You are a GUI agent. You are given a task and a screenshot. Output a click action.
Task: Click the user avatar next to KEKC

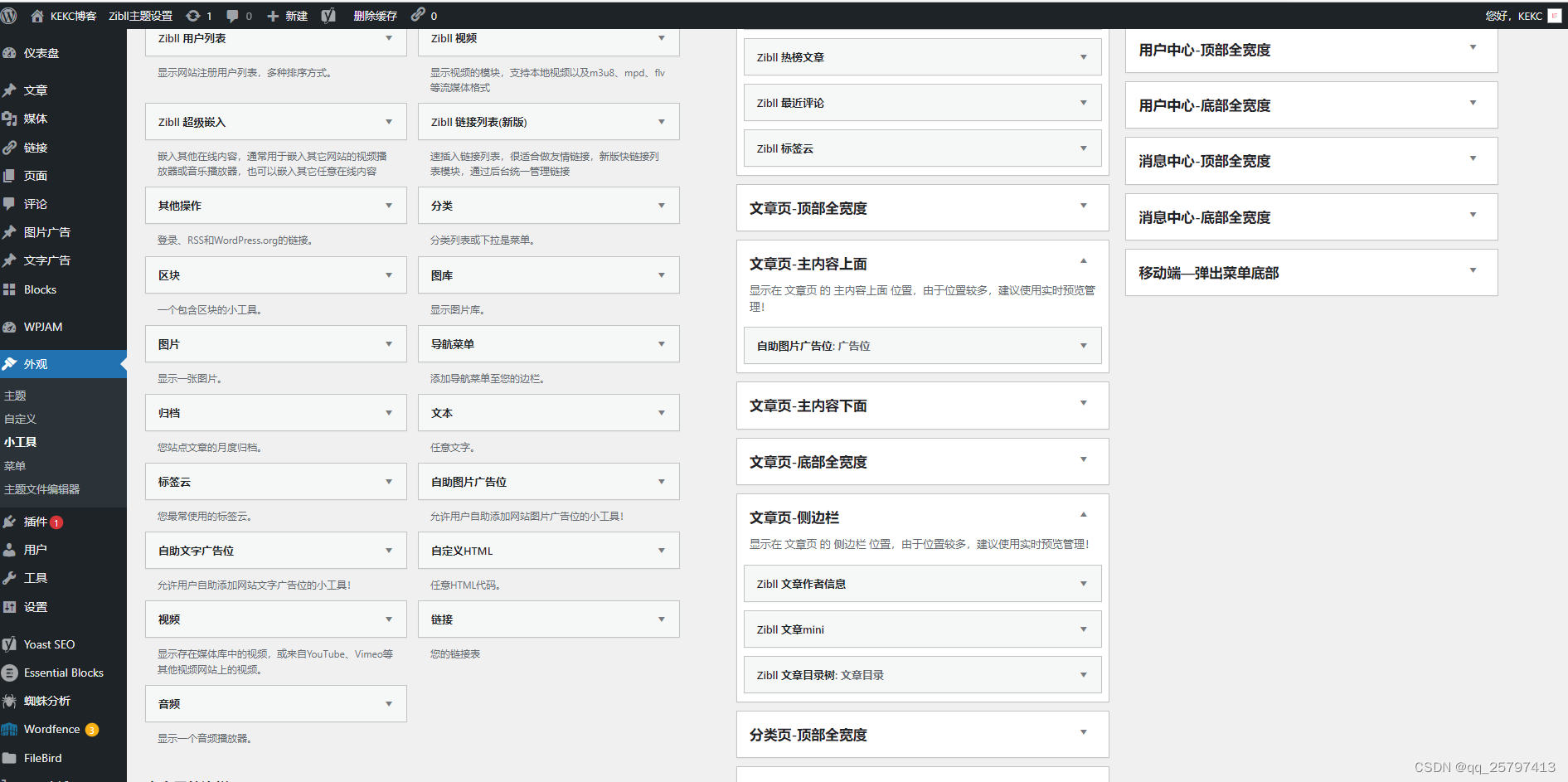1554,16
